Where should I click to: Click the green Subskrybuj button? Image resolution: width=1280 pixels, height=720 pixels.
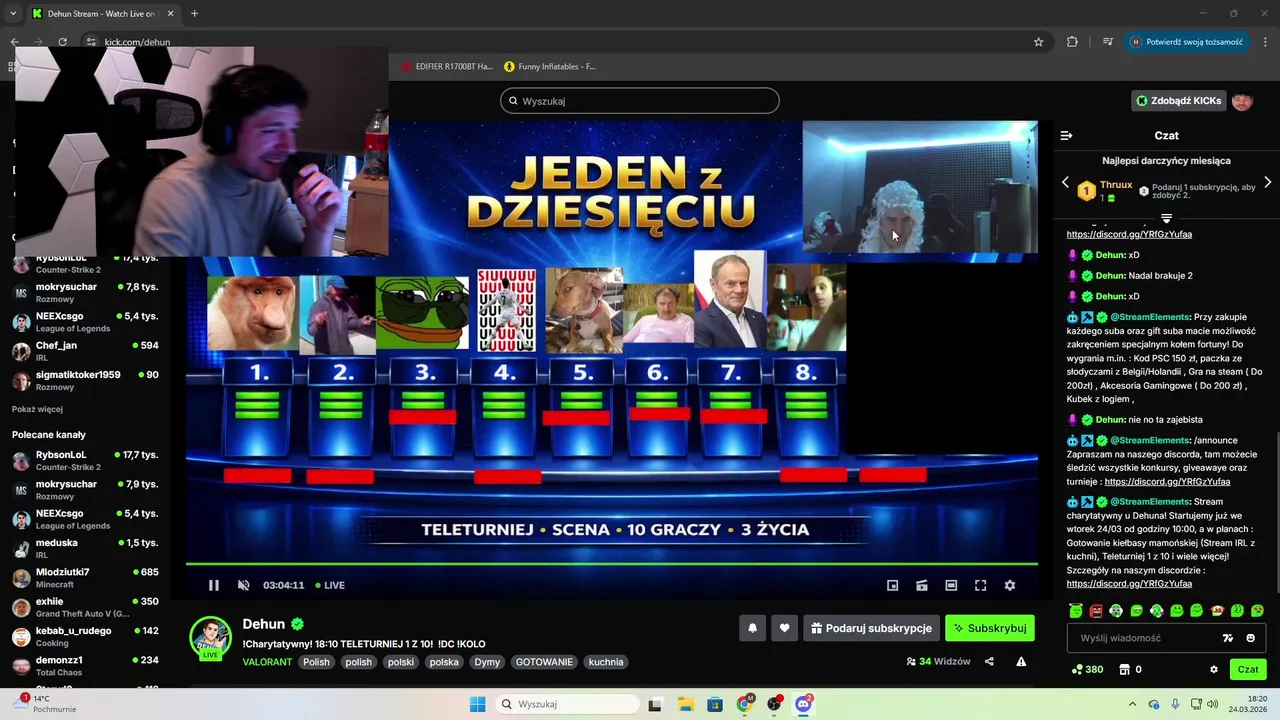990,628
